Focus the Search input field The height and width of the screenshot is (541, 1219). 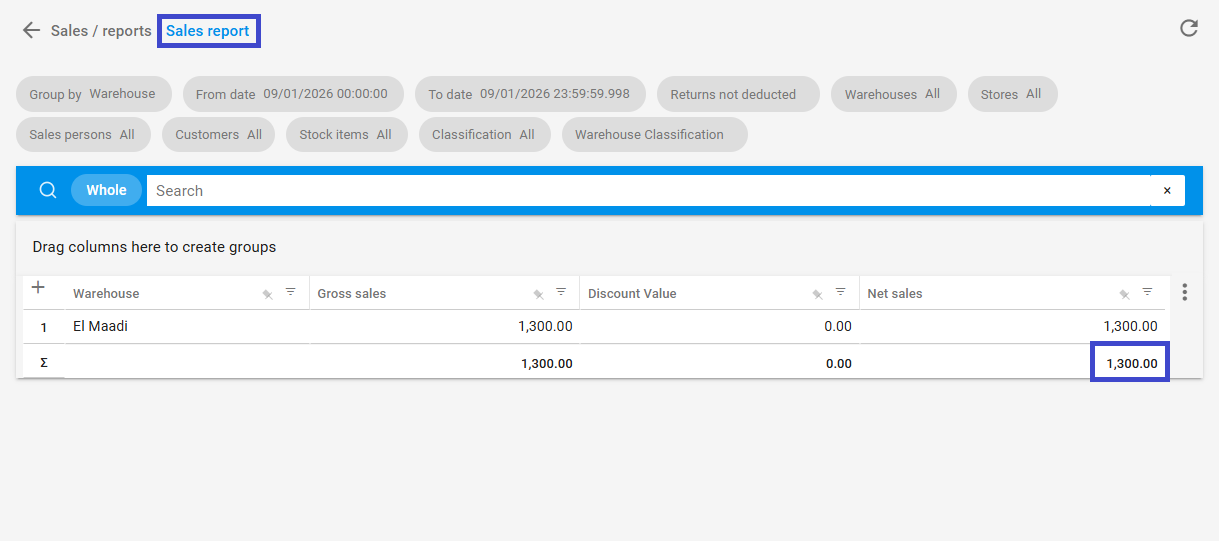click(648, 190)
